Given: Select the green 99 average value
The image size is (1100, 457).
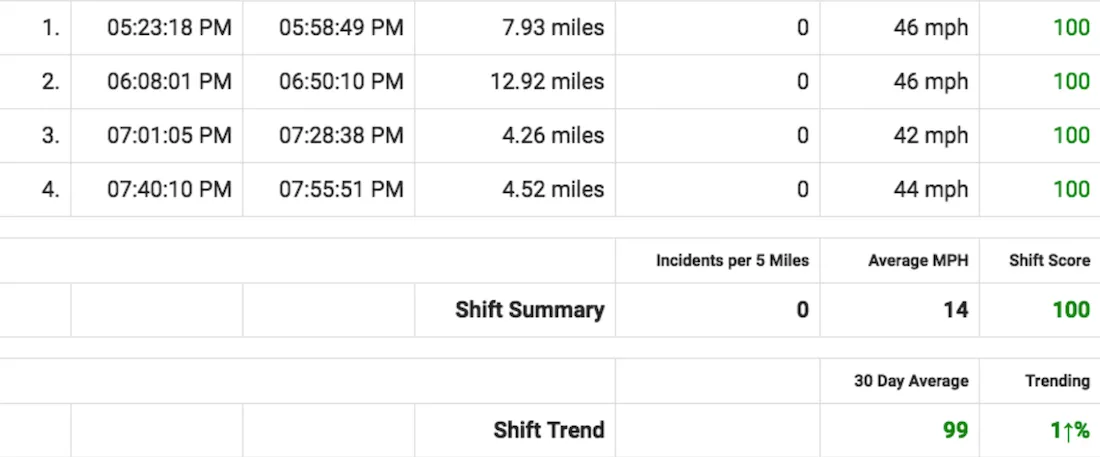Looking at the screenshot, I should (x=956, y=430).
